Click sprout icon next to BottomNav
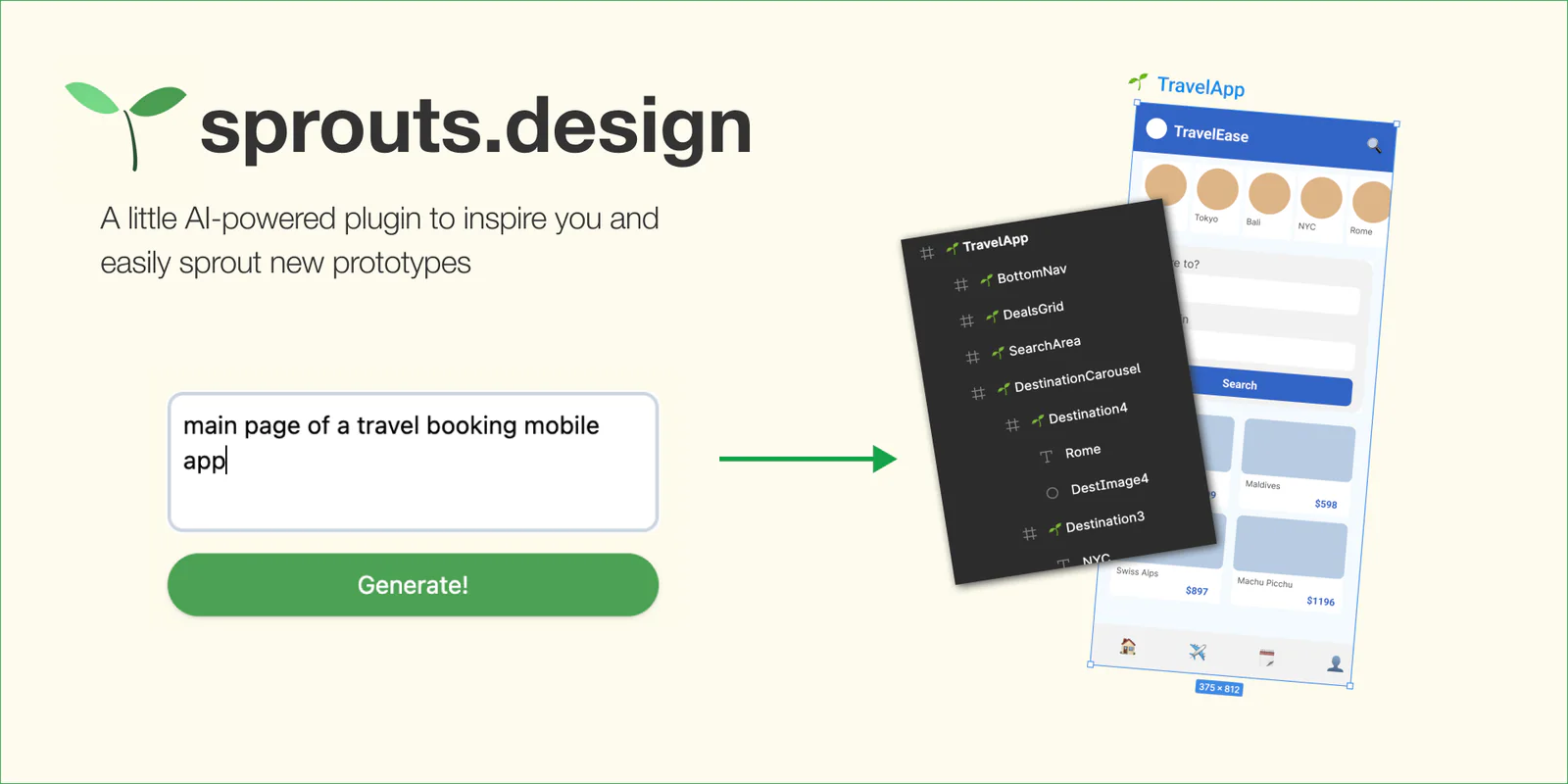1568x784 pixels. (986, 279)
